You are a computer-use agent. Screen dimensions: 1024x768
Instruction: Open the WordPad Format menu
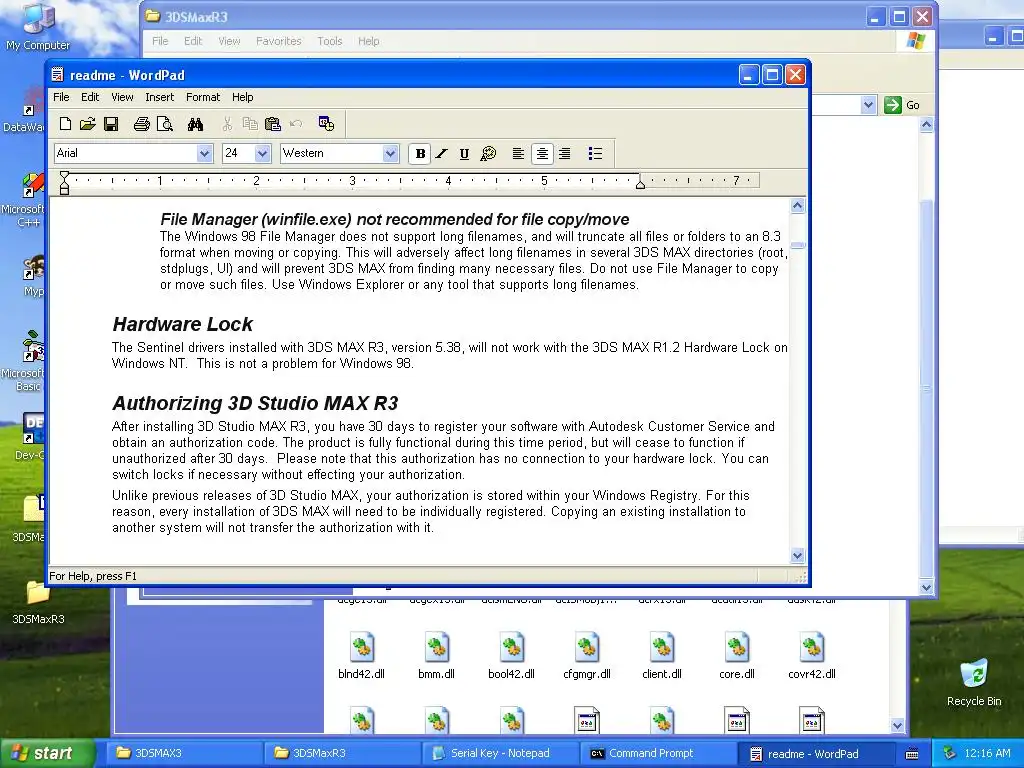[203, 97]
